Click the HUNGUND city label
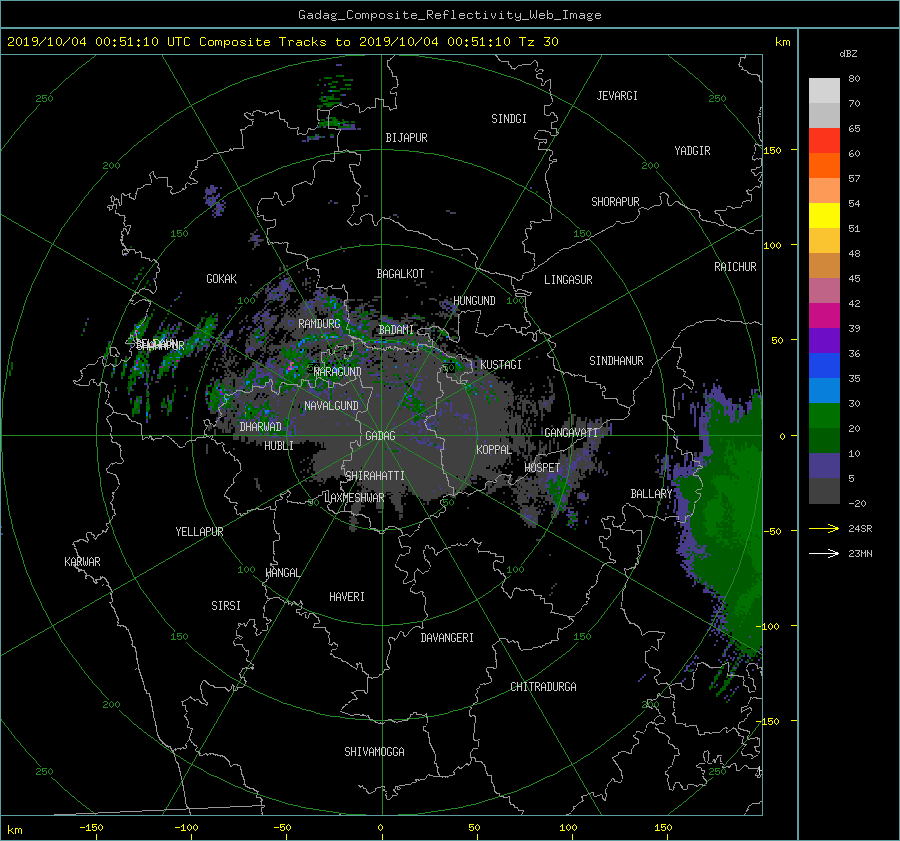Image resolution: width=900 pixels, height=841 pixels. click(474, 301)
